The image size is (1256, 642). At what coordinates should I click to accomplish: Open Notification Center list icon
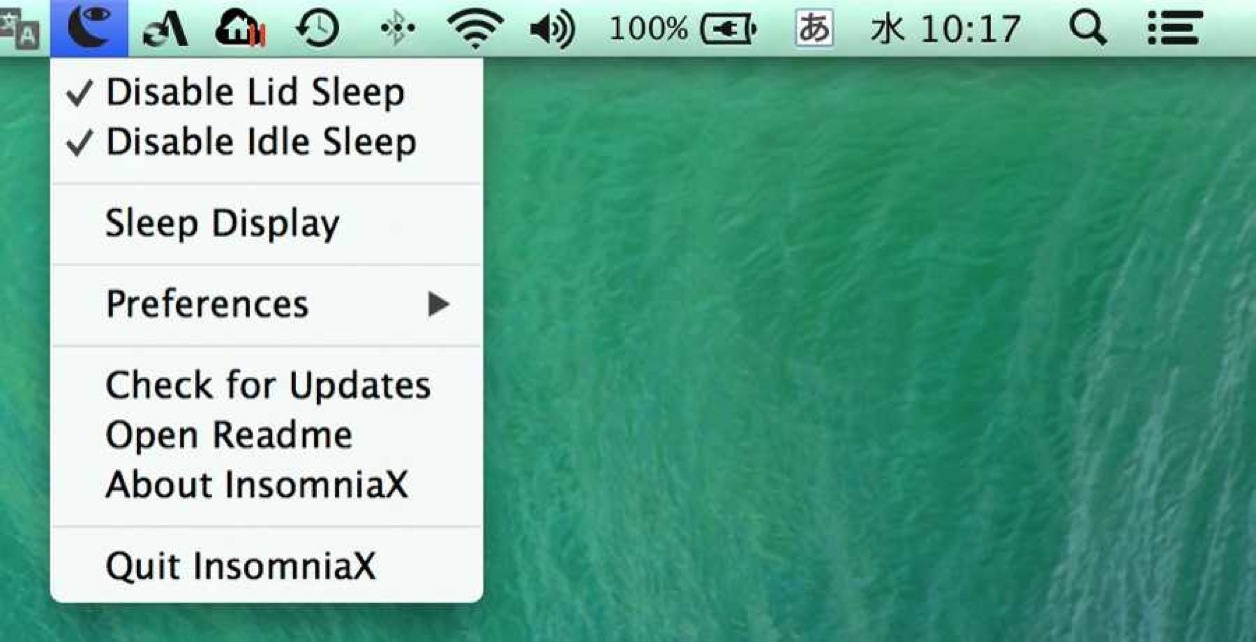point(1174,29)
